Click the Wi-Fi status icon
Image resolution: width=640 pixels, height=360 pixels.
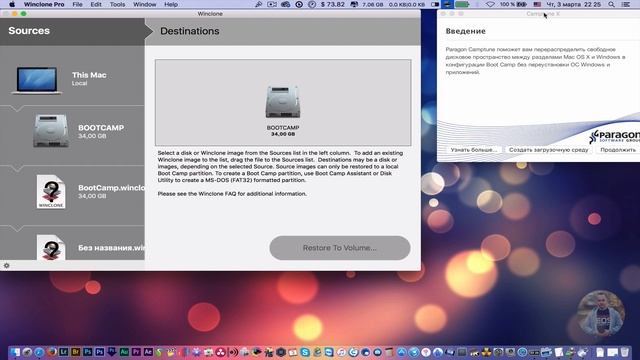click(x=490, y=4)
